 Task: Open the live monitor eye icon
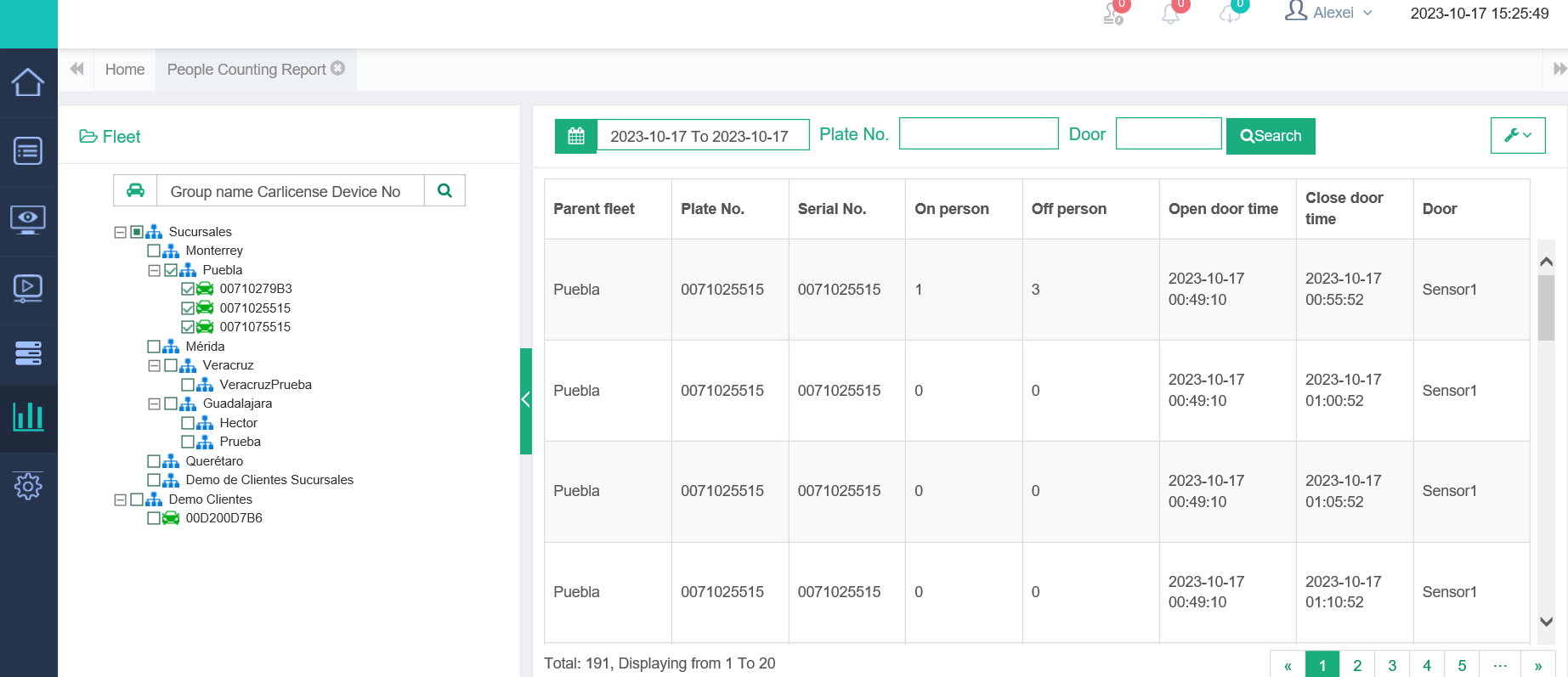pos(28,219)
